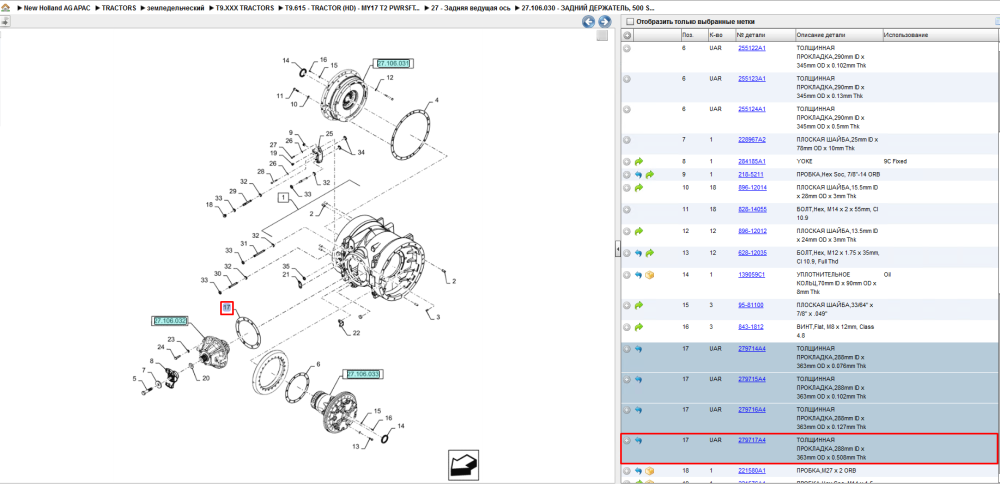Open part number link 255124A1
The width and height of the screenshot is (1000, 484).
(751, 109)
